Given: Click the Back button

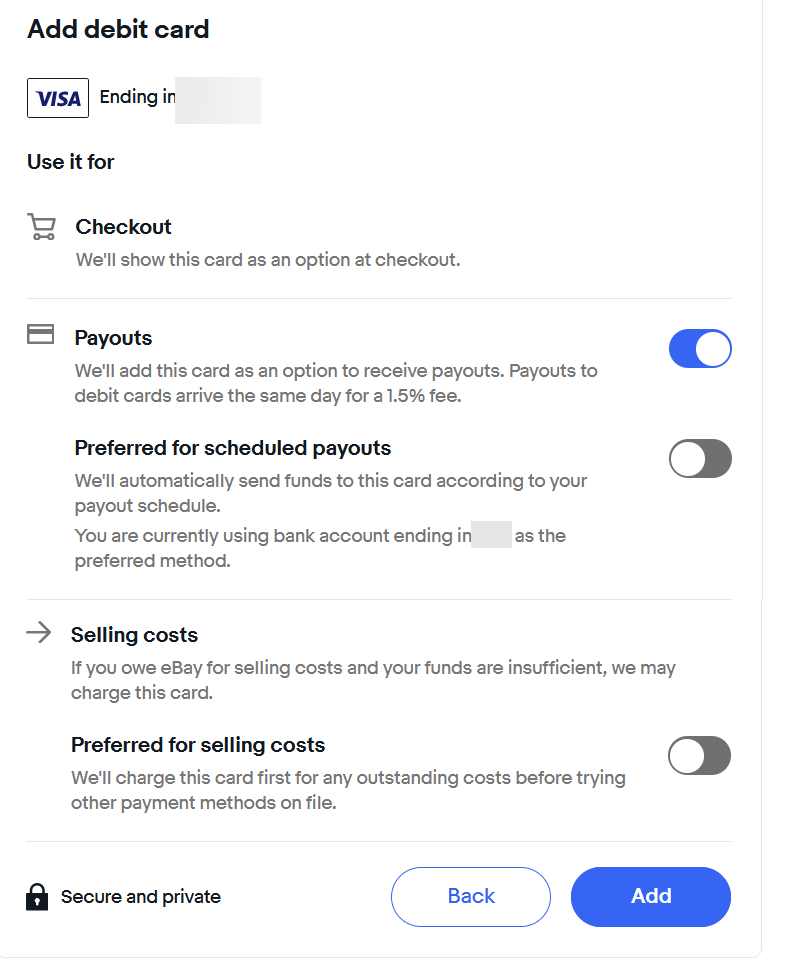Looking at the screenshot, I should (x=470, y=897).
